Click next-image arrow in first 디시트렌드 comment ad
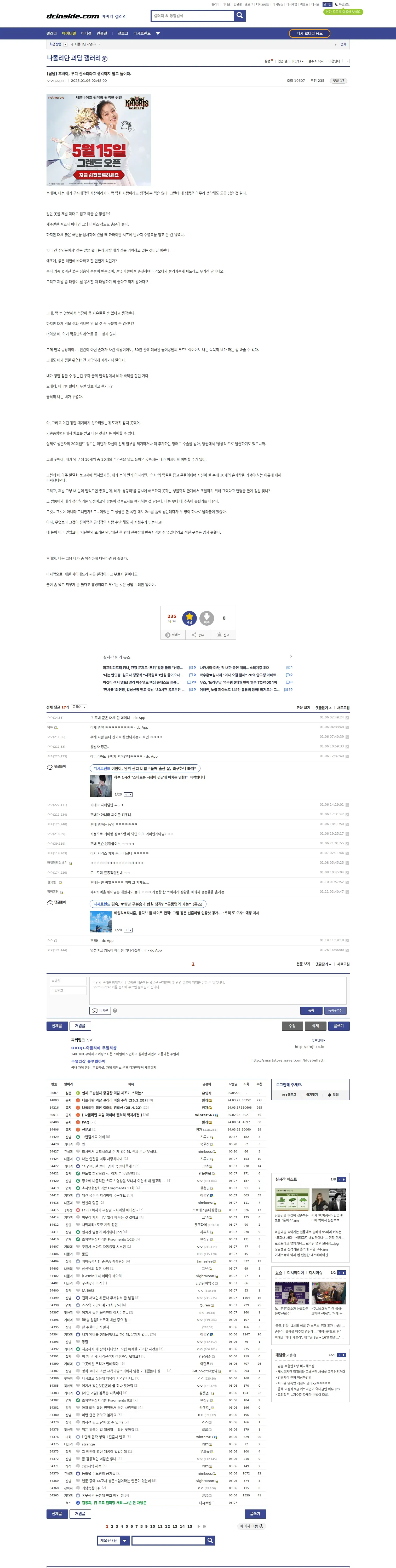The height and width of the screenshot is (1568, 396). pos(130,794)
